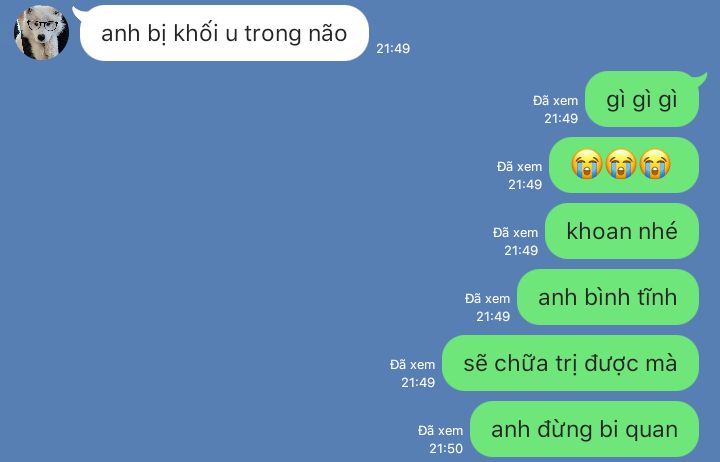This screenshot has height=462, width=720.
Task: Click 'Đã xem' status beside 'khoan nhé'
Action: coord(515,233)
